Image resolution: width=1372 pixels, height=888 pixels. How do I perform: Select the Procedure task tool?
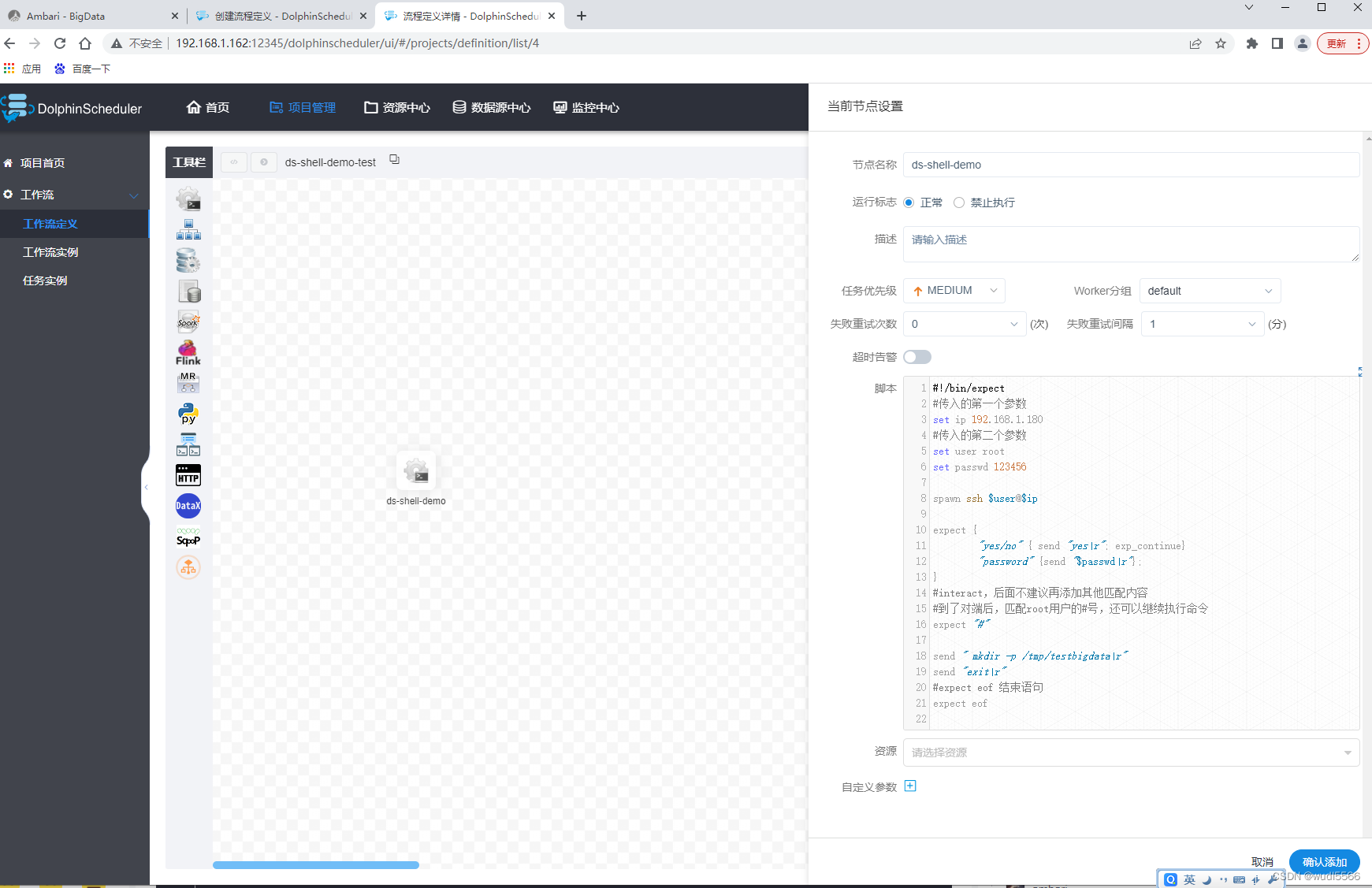click(188, 260)
